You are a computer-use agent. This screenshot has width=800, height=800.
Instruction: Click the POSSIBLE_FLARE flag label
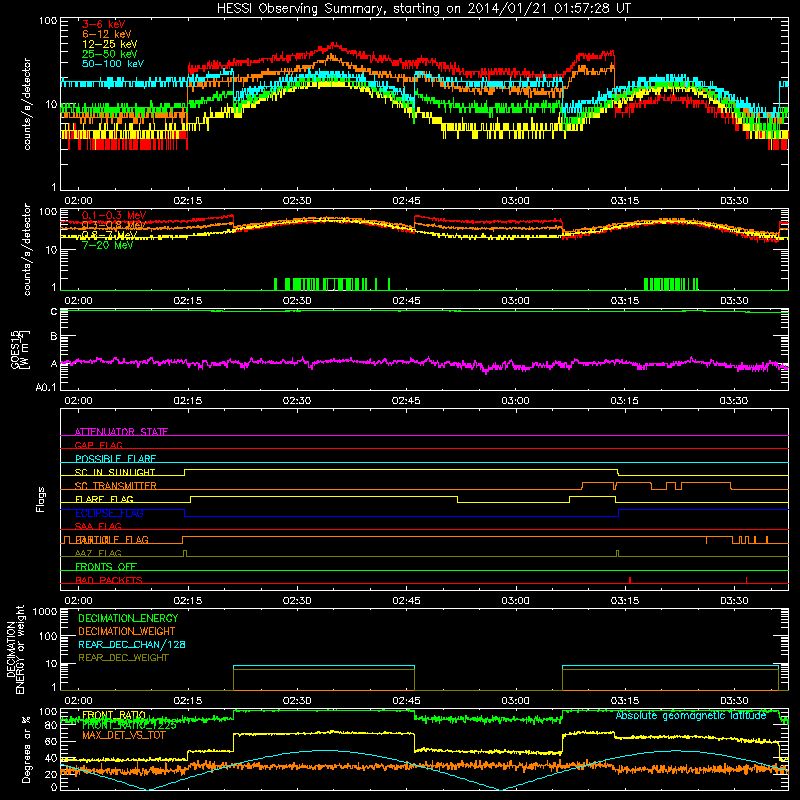point(115,459)
